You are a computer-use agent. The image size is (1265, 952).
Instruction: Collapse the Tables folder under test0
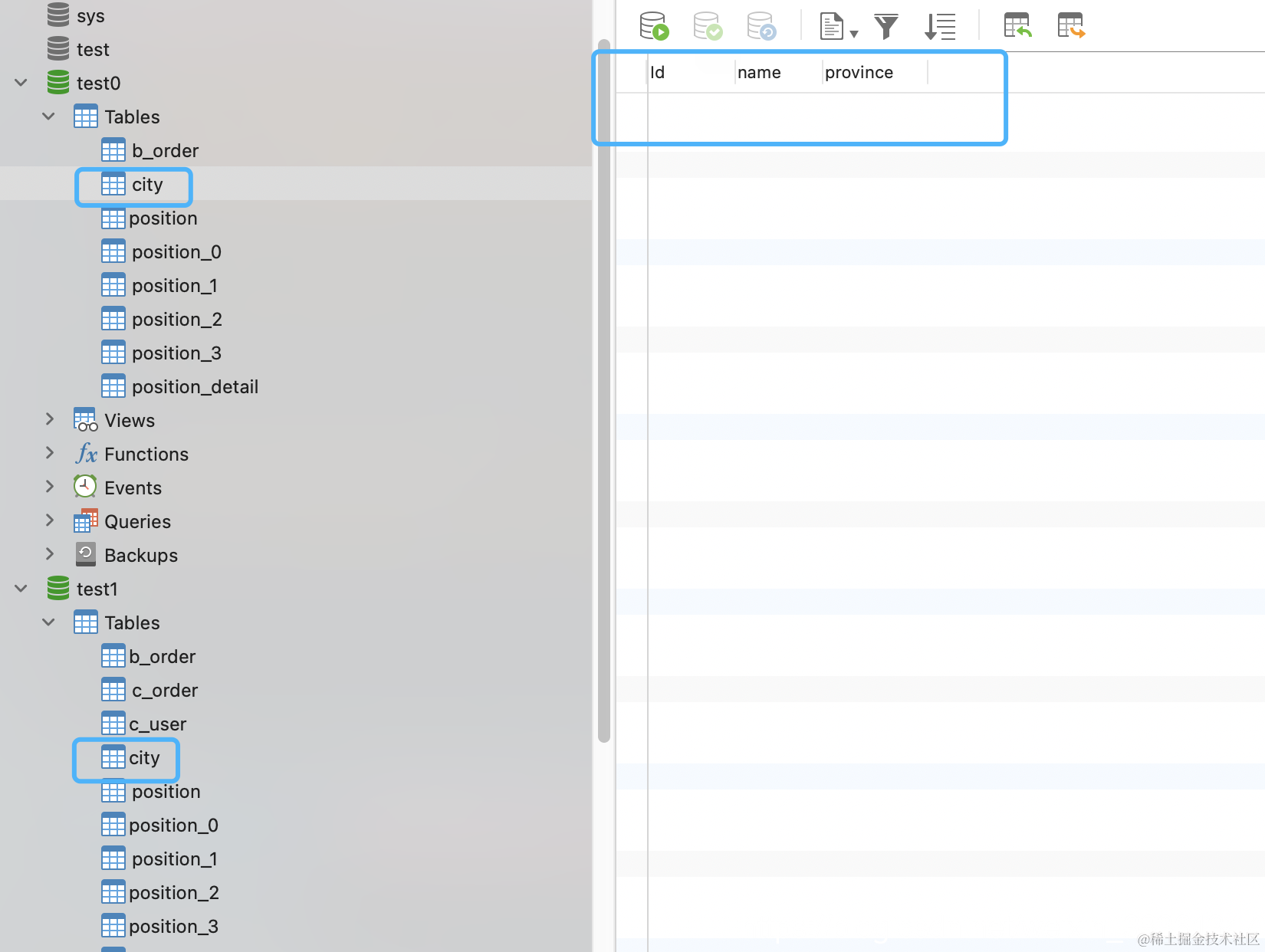click(49, 116)
